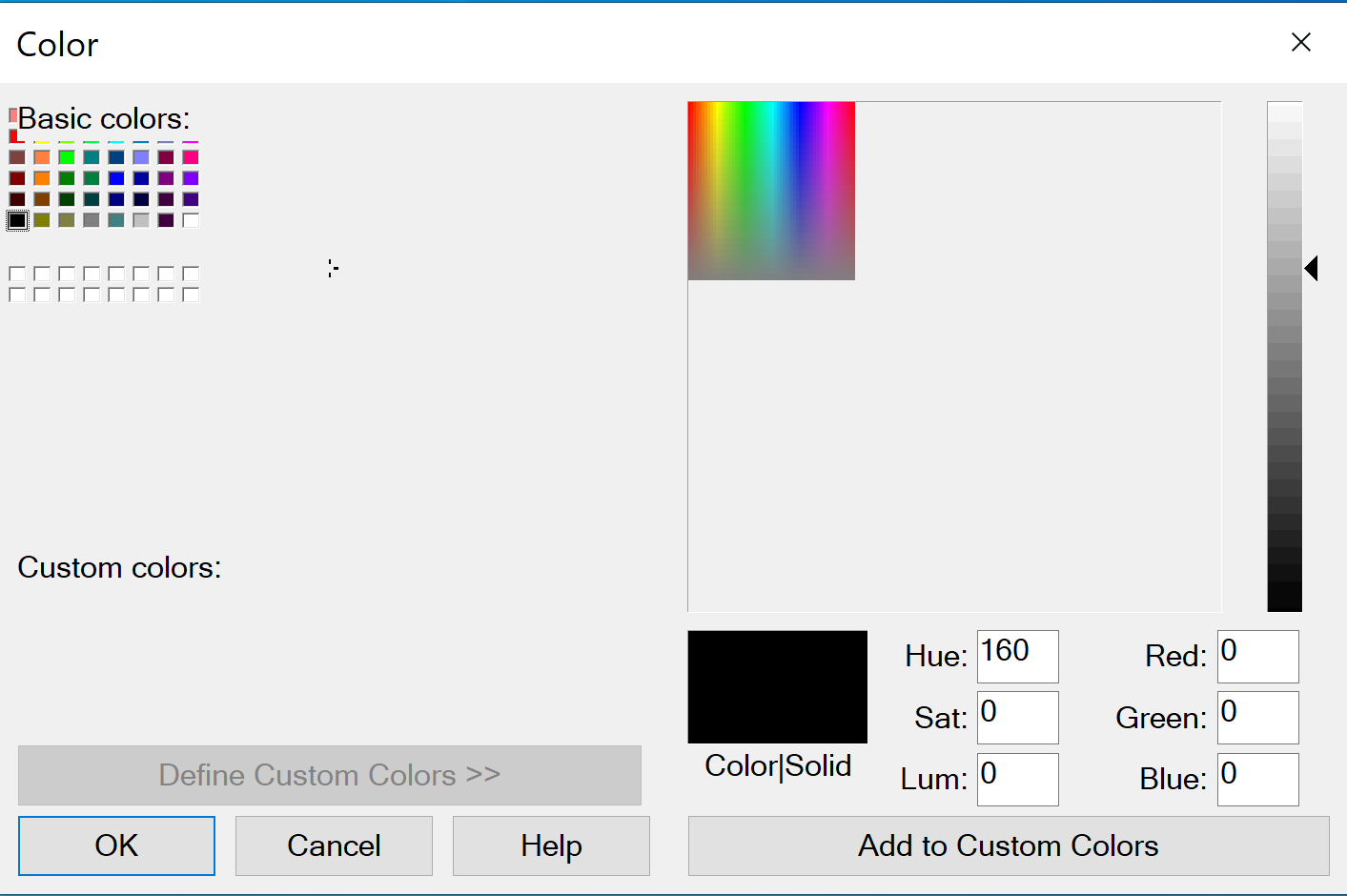Select the white swatch in Basic colors
The width and height of the screenshot is (1347, 896).
tap(191, 220)
